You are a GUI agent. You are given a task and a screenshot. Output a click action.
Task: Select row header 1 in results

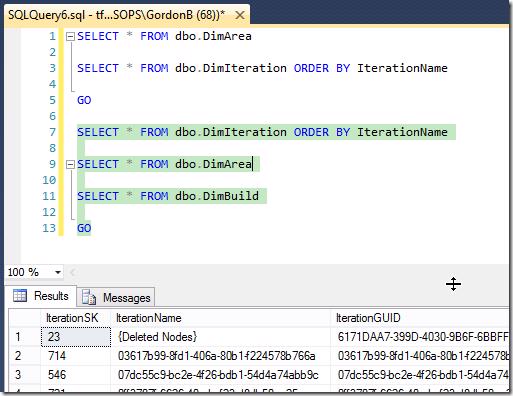pyautogui.click(x=25, y=337)
